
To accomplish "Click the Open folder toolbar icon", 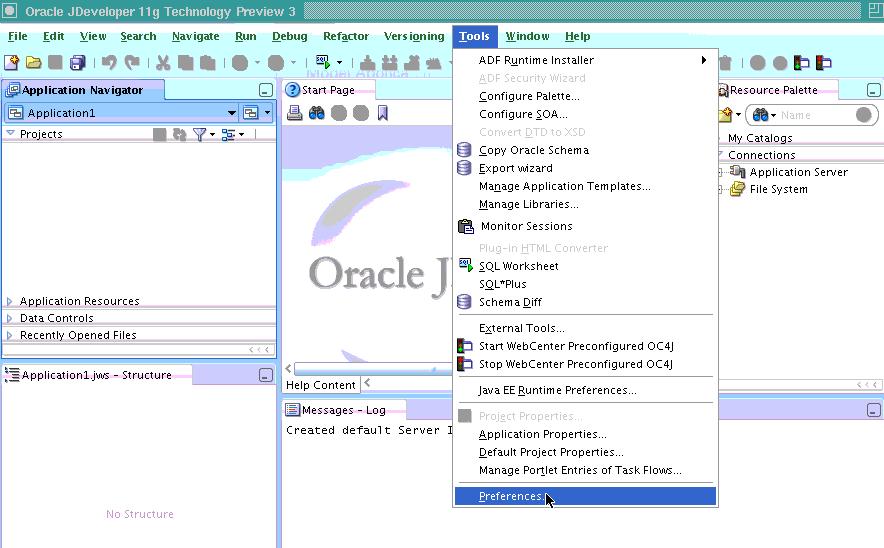I will (34, 63).
